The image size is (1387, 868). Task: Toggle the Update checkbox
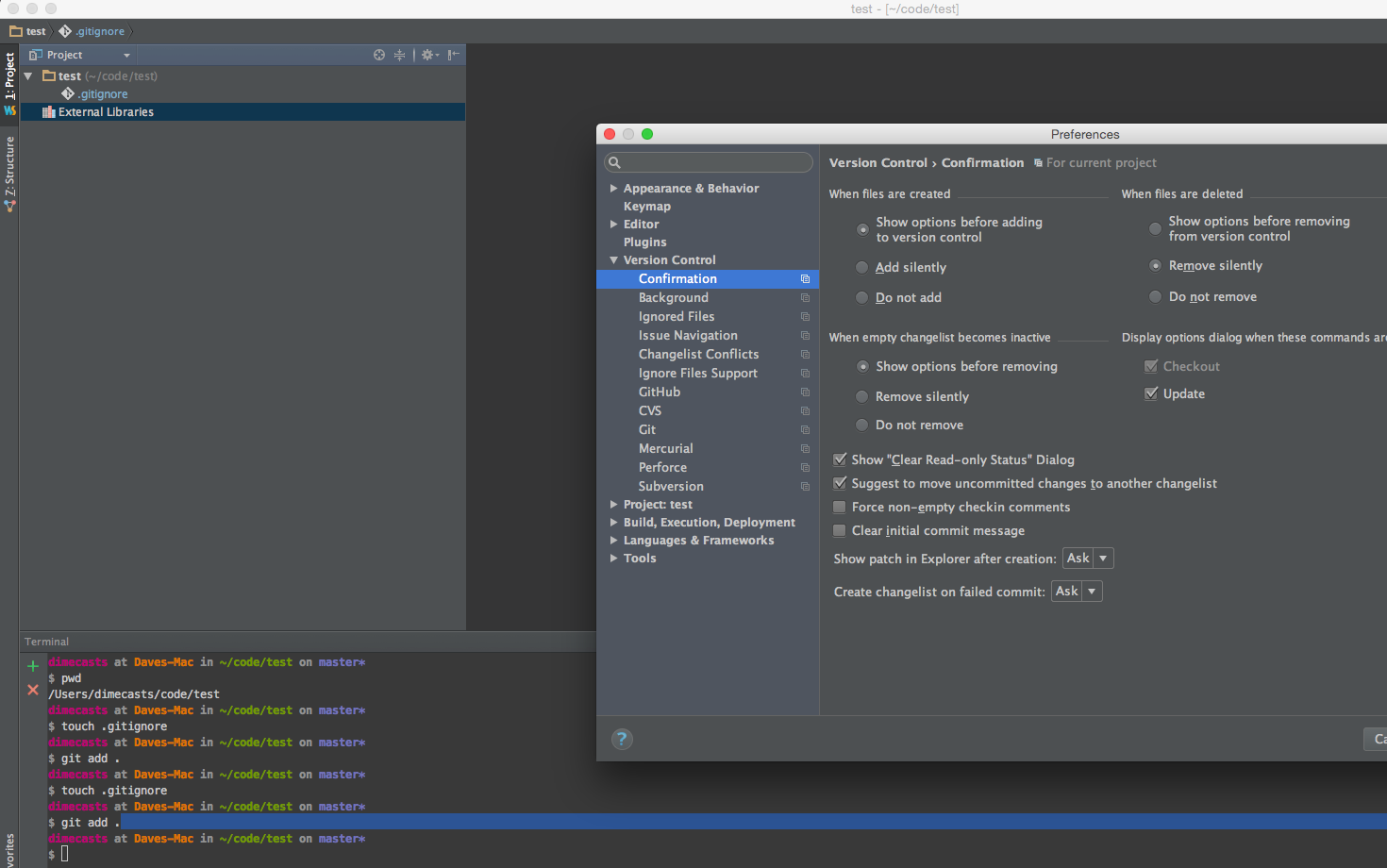point(1151,393)
